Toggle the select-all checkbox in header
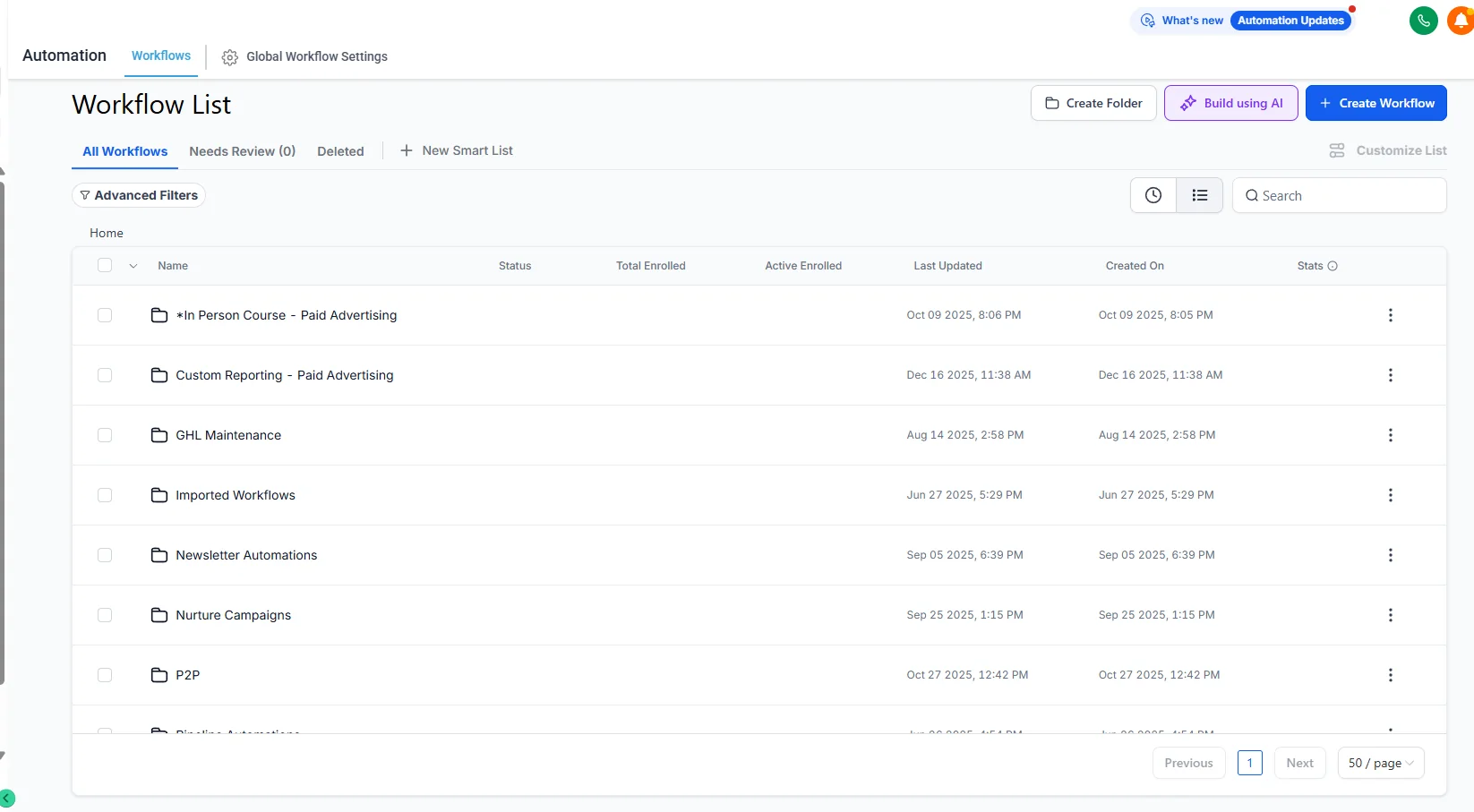 pos(105,265)
